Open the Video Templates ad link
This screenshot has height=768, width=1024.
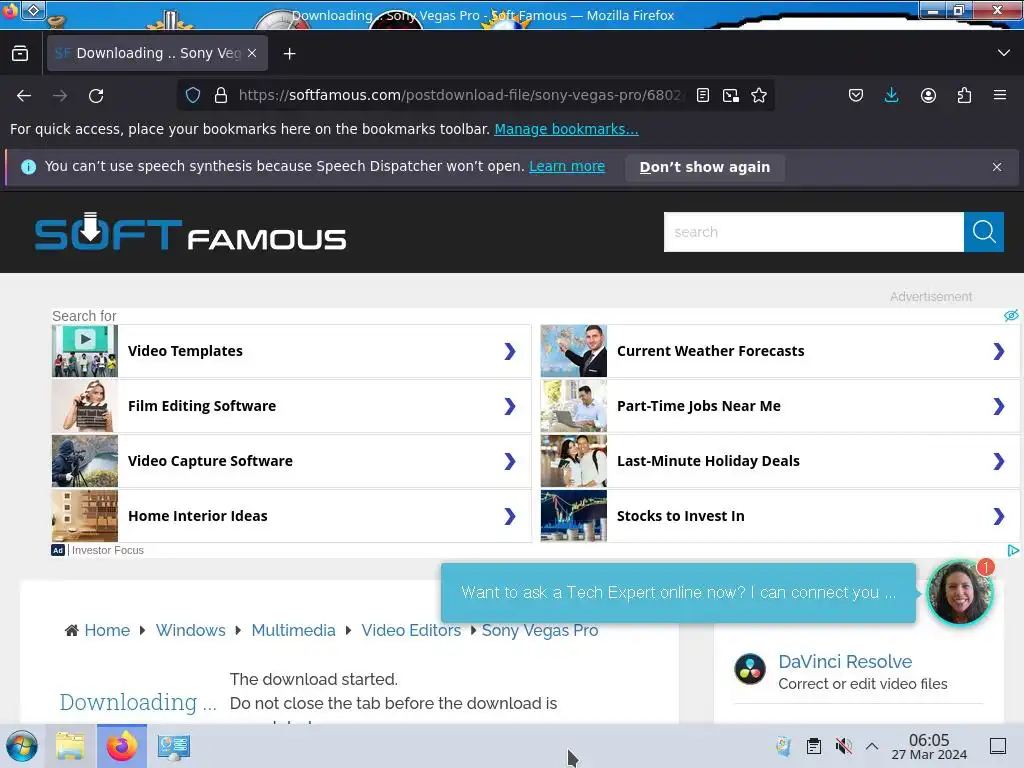(x=291, y=351)
